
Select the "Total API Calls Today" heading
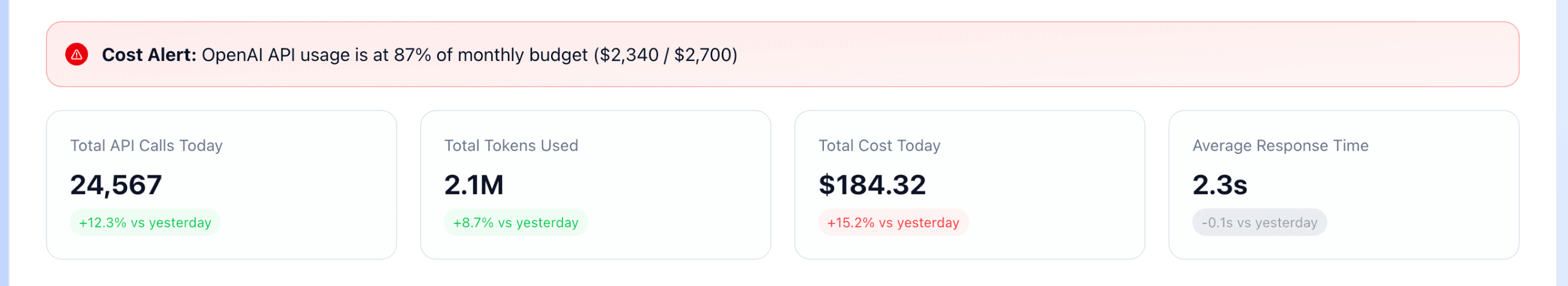[146, 145]
